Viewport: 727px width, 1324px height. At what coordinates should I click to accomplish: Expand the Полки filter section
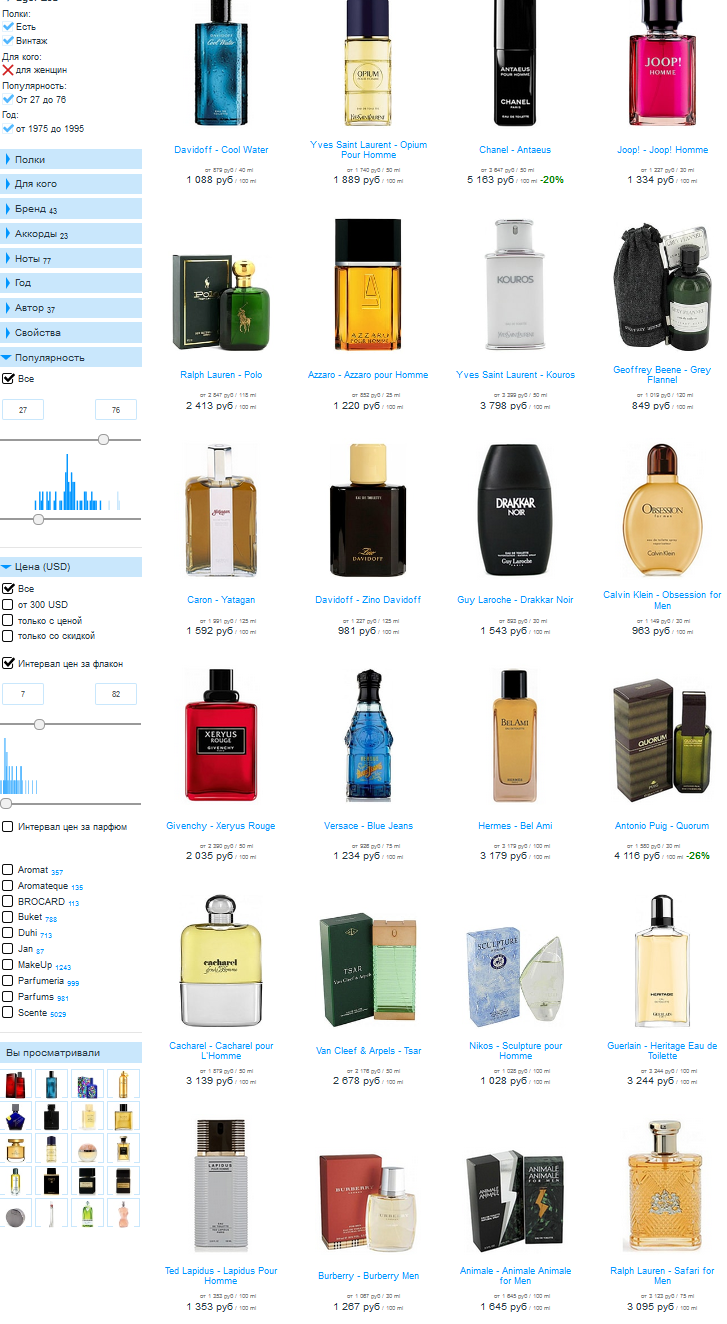click(x=71, y=159)
